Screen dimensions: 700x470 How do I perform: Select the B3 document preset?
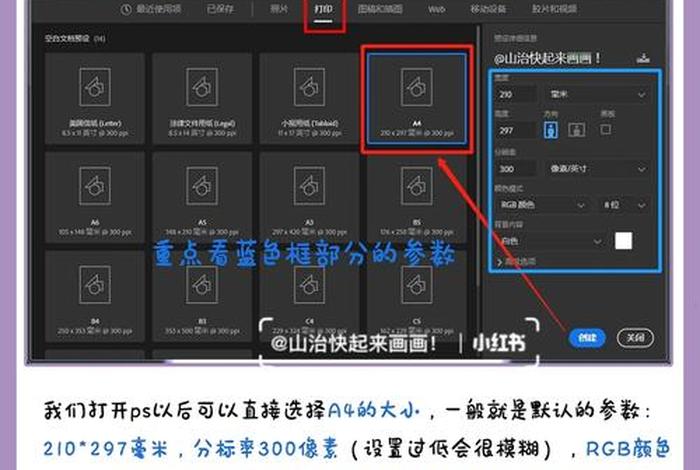(202, 296)
